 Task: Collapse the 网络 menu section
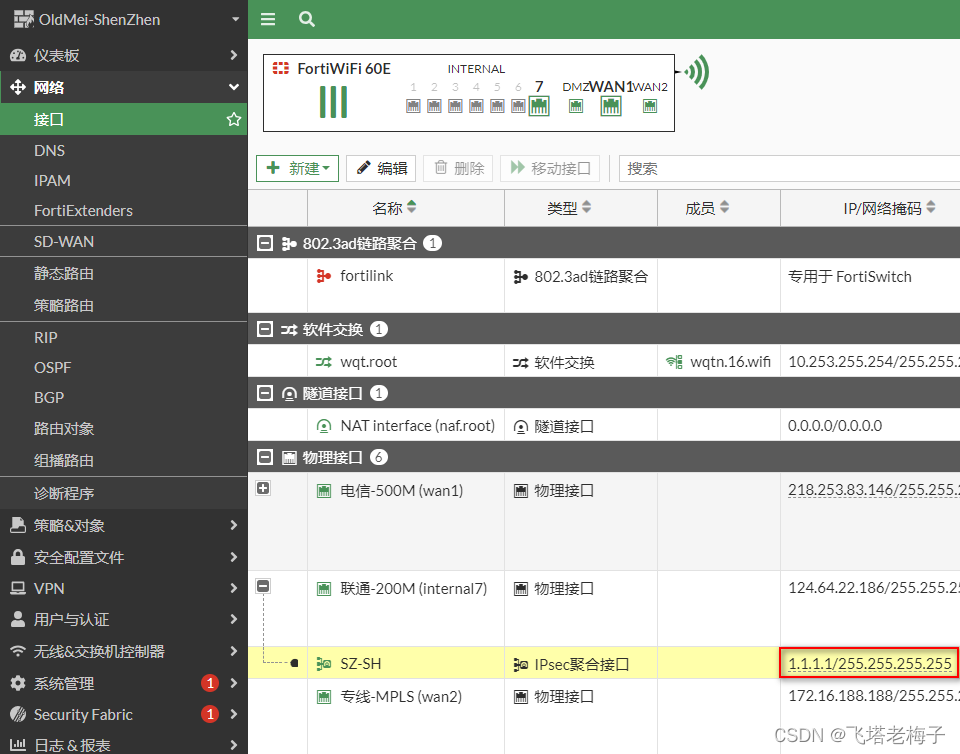tap(124, 87)
